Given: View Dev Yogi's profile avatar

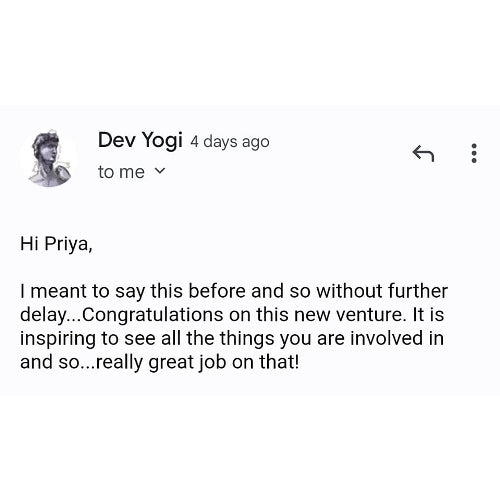Looking at the screenshot, I should pos(49,158).
